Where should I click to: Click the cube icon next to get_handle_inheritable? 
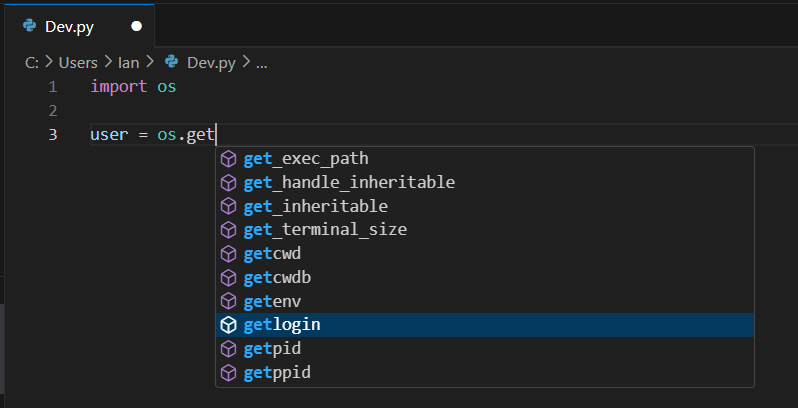click(228, 183)
